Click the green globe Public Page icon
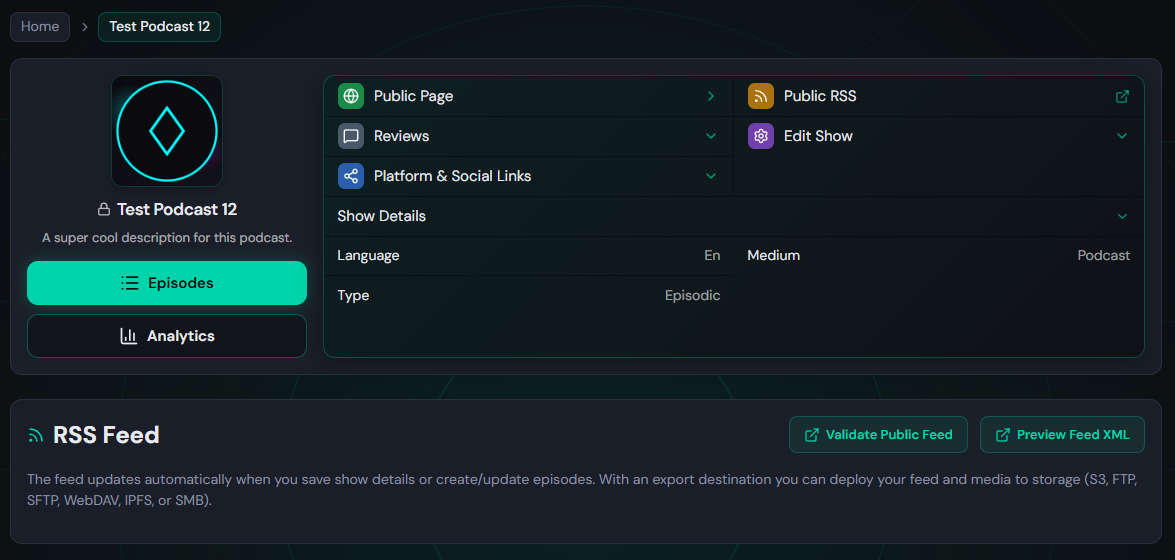This screenshot has width=1175, height=560. 351,96
